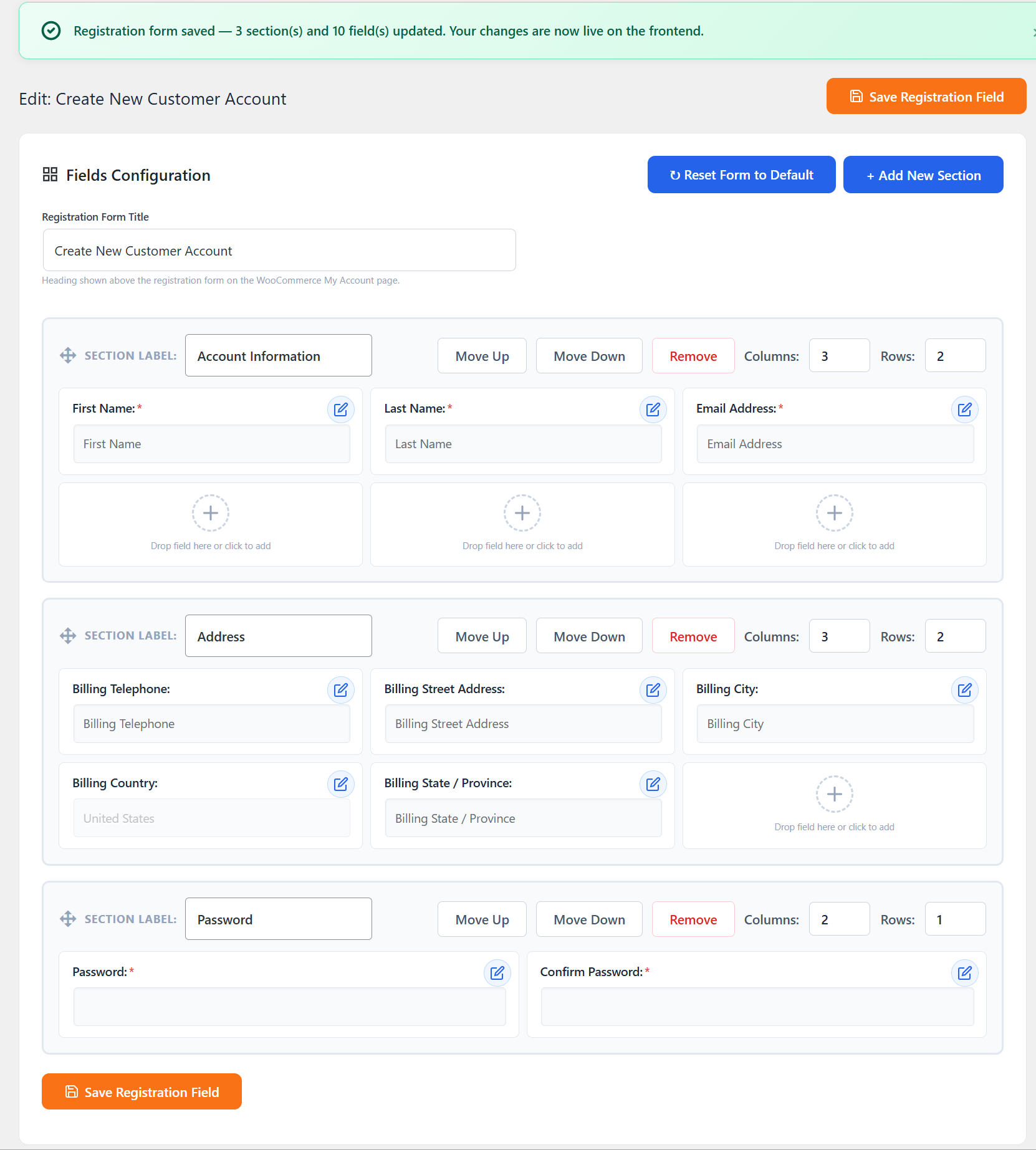The height and width of the screenshot is (1150, 1036).
Task: Click the success checkmark icon in notification
Action: click(51, 31)
